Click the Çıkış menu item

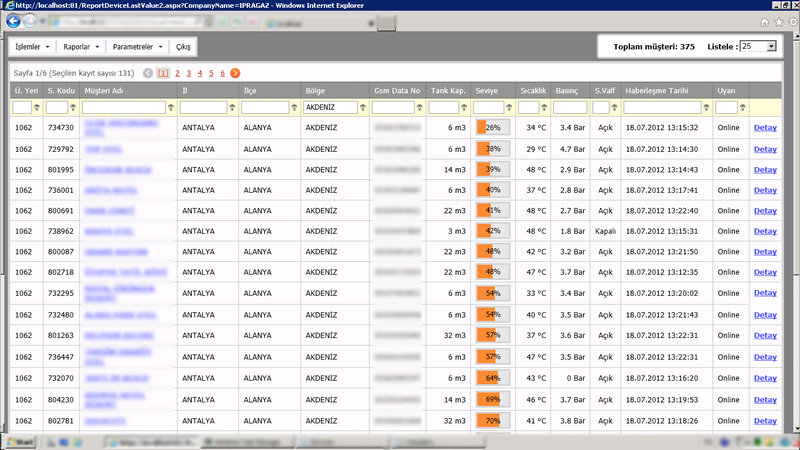pos(184,46)
